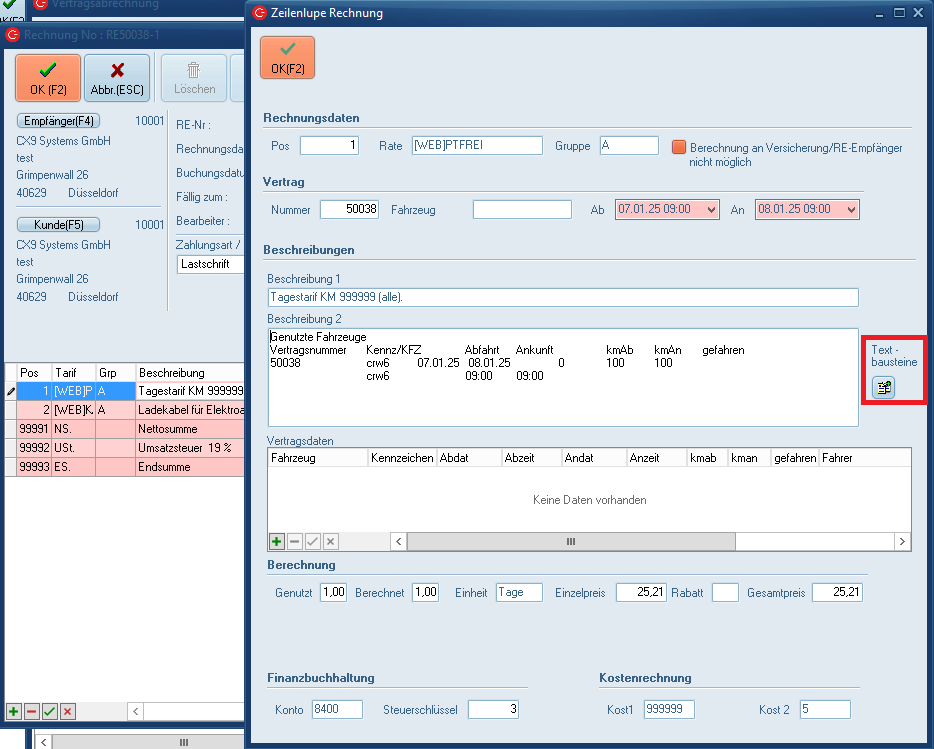This screenshot has width=934, height=749.
Task: Remove invoice position with red minus icon
Action: pyautogui.click(x=32, y=711)
